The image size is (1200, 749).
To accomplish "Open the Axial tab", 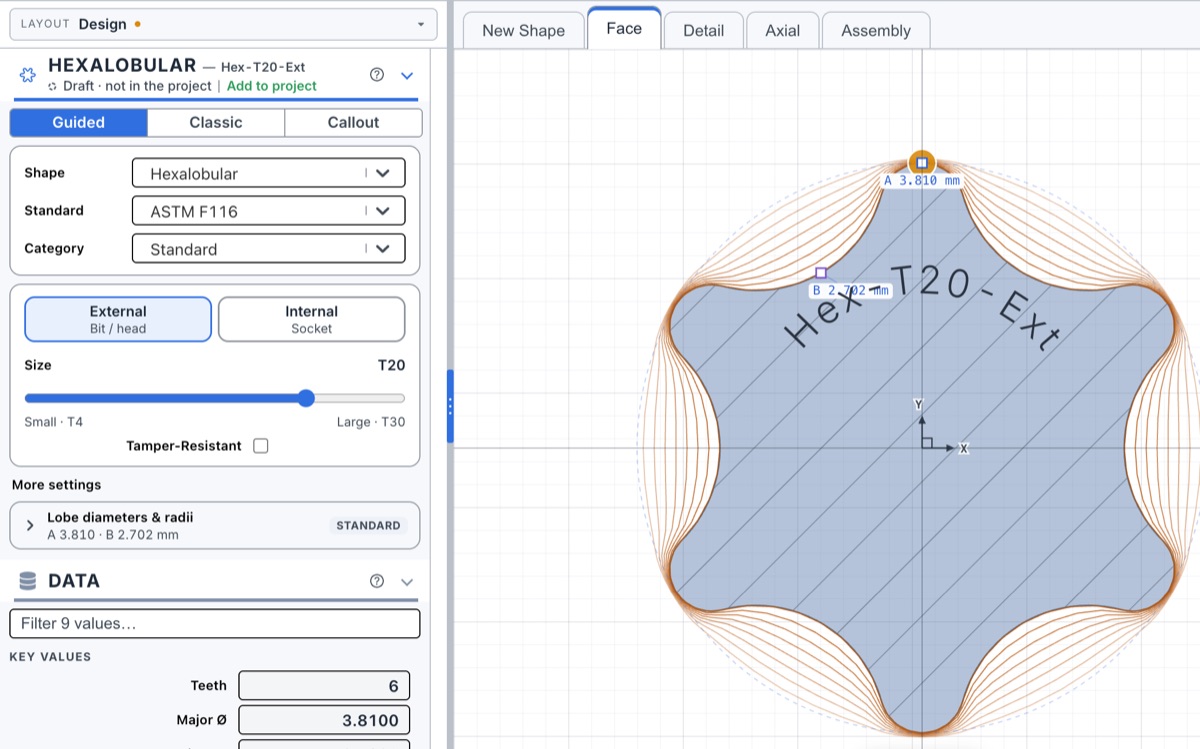I will click(x=782, y=30).
